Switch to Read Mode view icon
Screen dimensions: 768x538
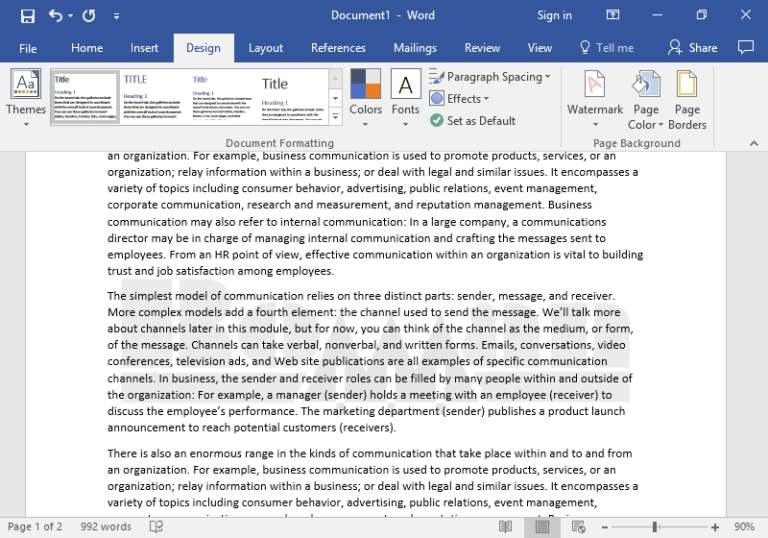pos(505,527)
